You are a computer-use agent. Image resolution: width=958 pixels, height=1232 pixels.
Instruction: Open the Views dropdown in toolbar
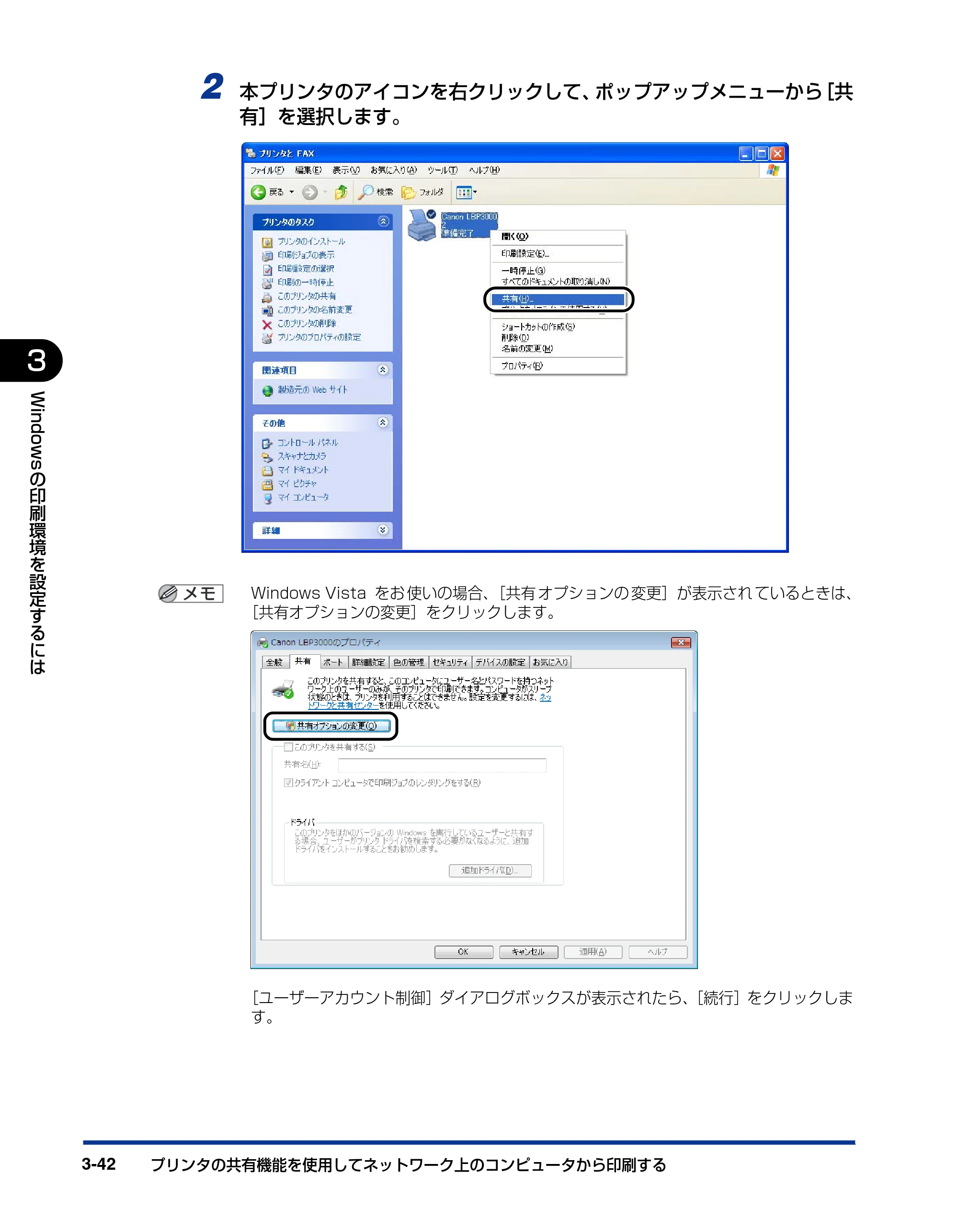tap(467, 193)
